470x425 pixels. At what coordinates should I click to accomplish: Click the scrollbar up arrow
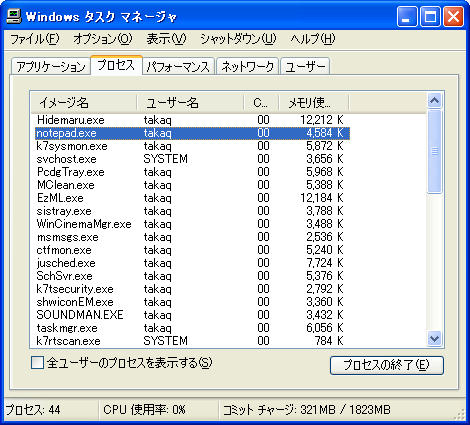434,101
